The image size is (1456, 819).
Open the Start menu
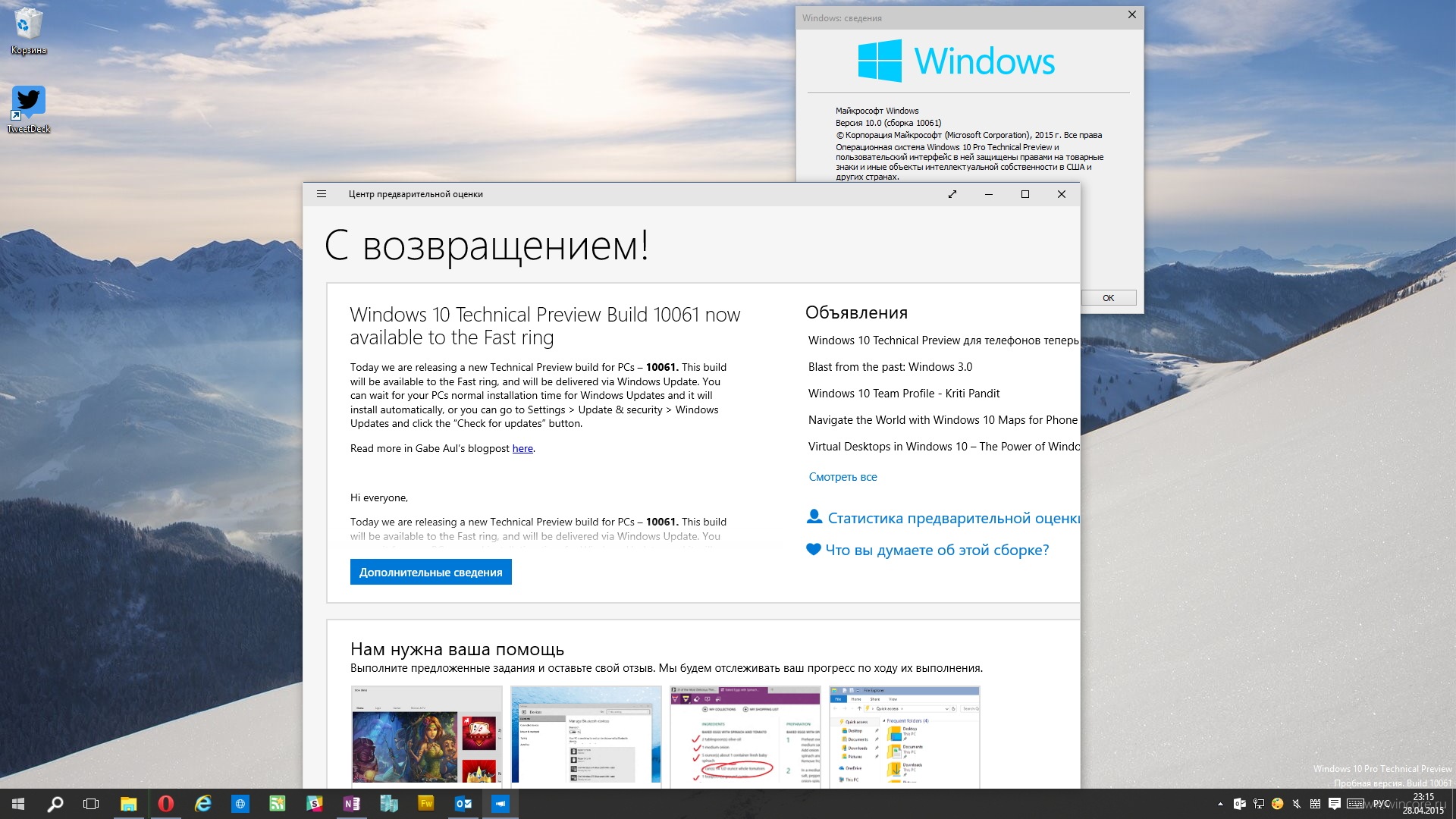[18, 804]
